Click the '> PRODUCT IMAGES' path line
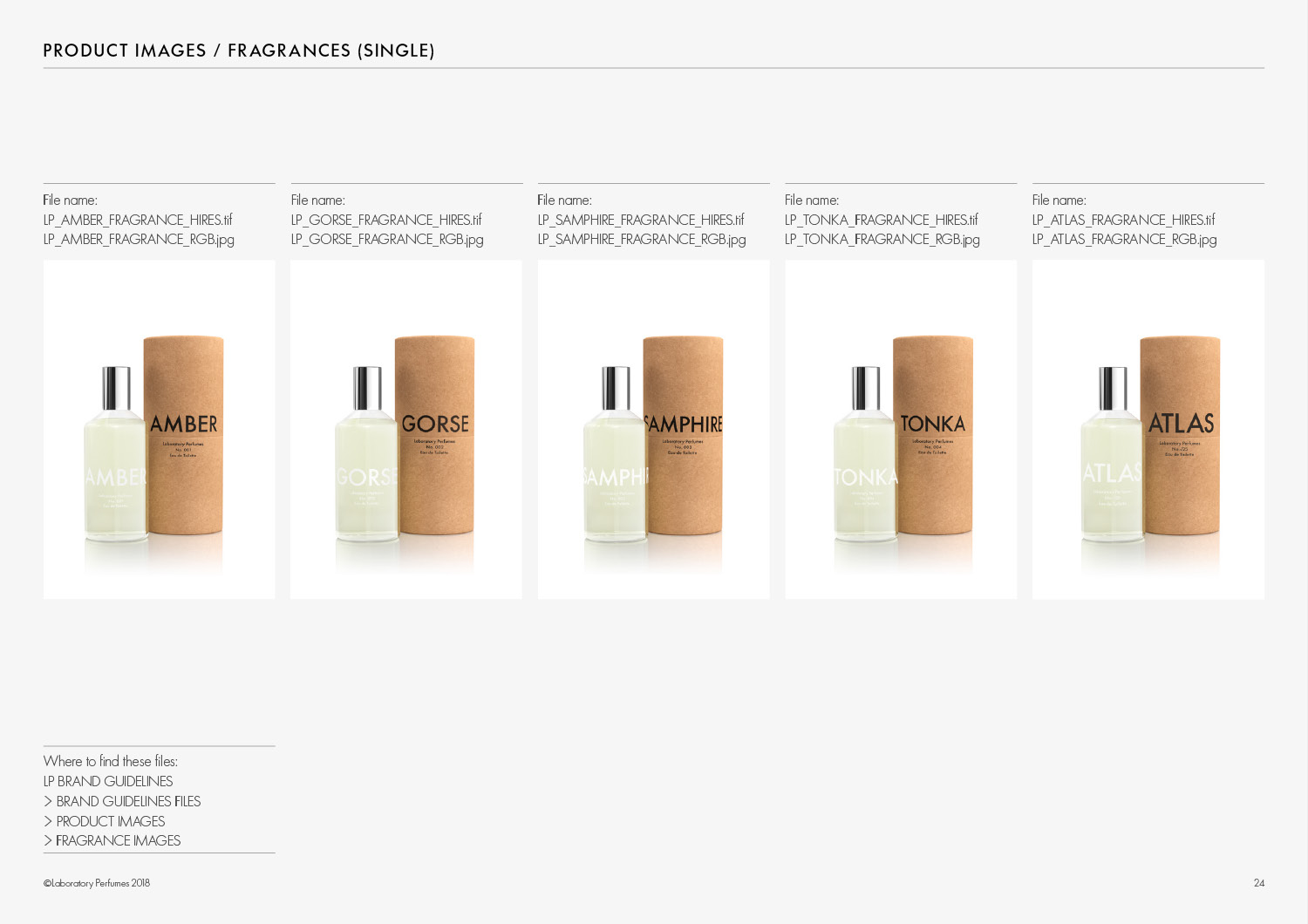 [x=104, y=821]
